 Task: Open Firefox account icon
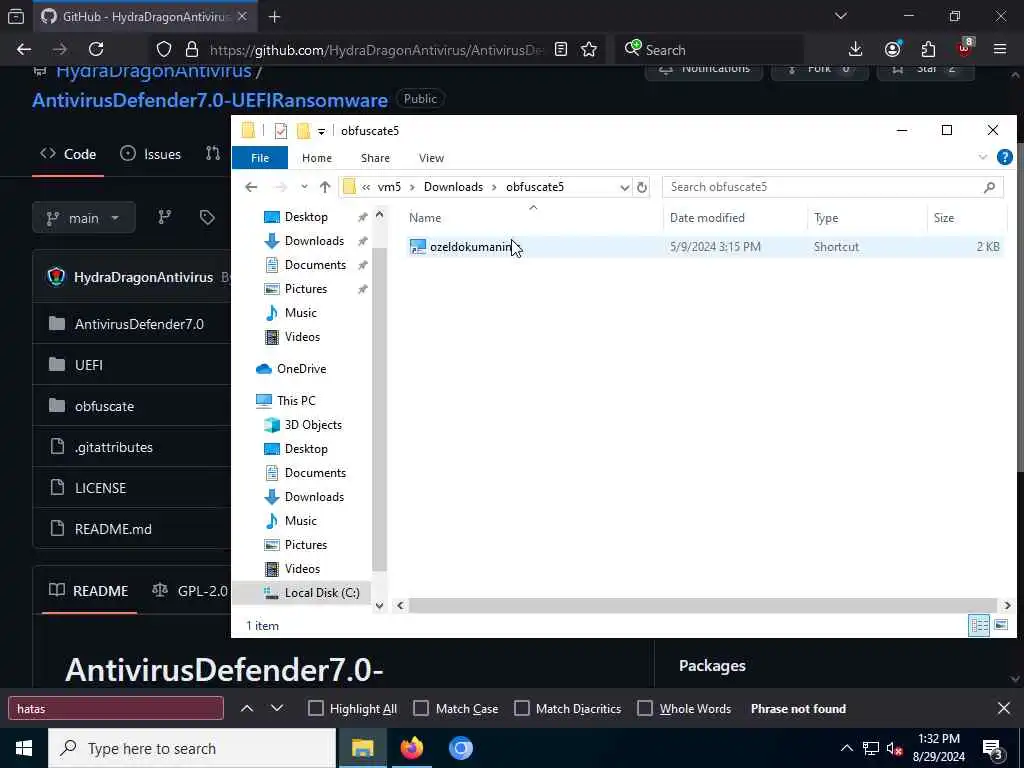pos(893,50)
